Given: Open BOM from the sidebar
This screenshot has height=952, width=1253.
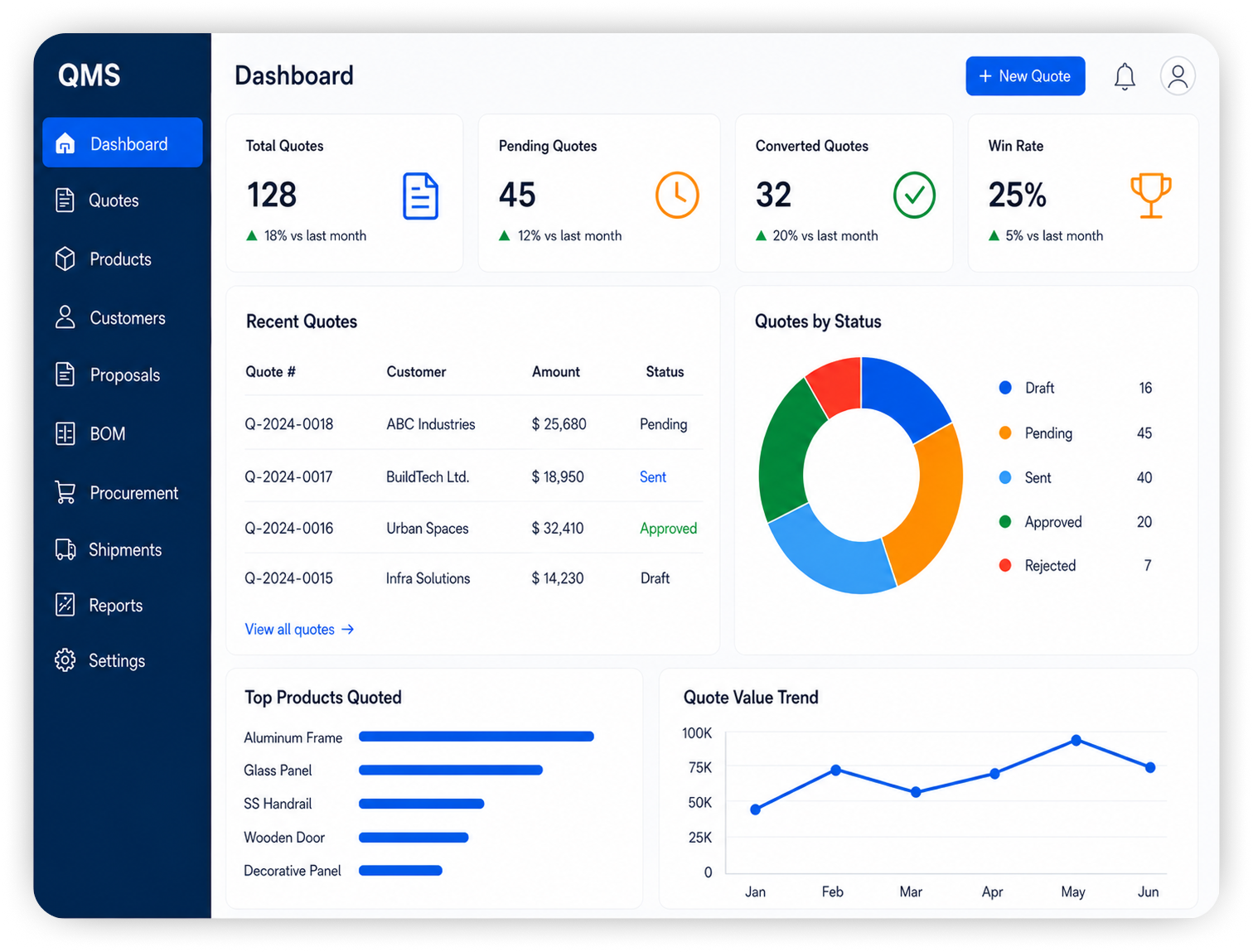Looking at the screenshot, I should [108, 434].
